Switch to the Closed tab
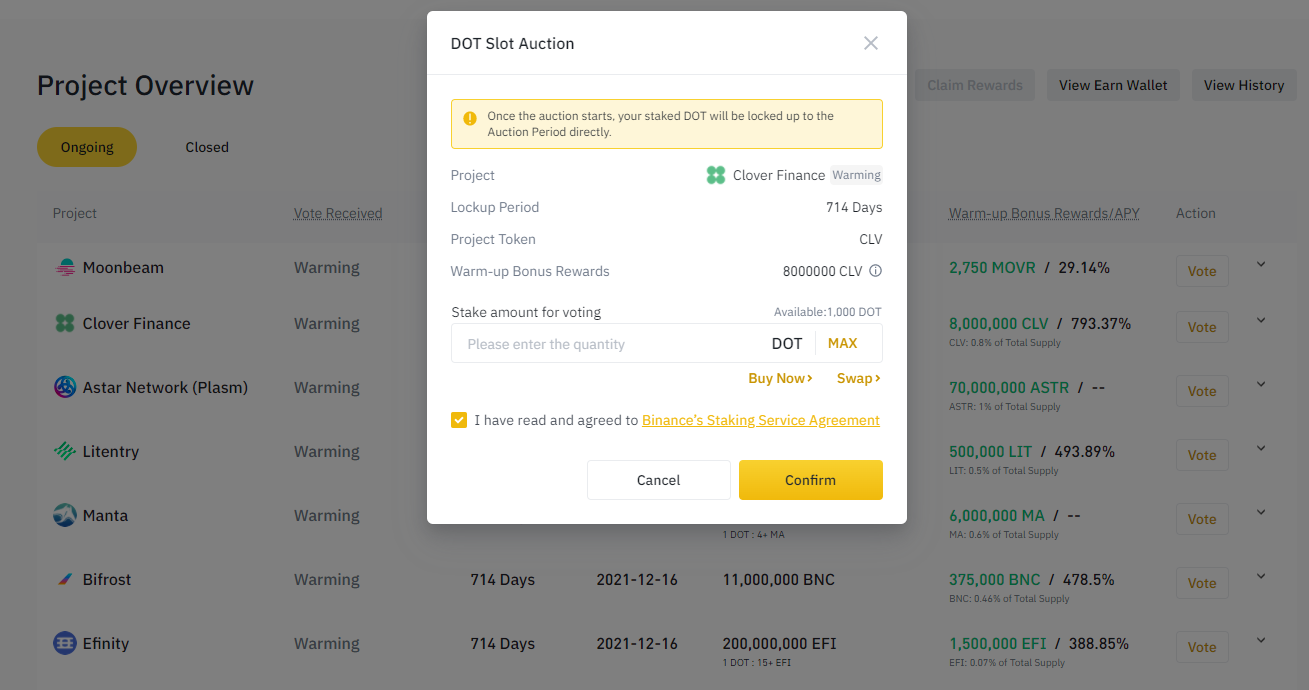The width and height of the screenshot is (1309, 690). tap(207, 147)
